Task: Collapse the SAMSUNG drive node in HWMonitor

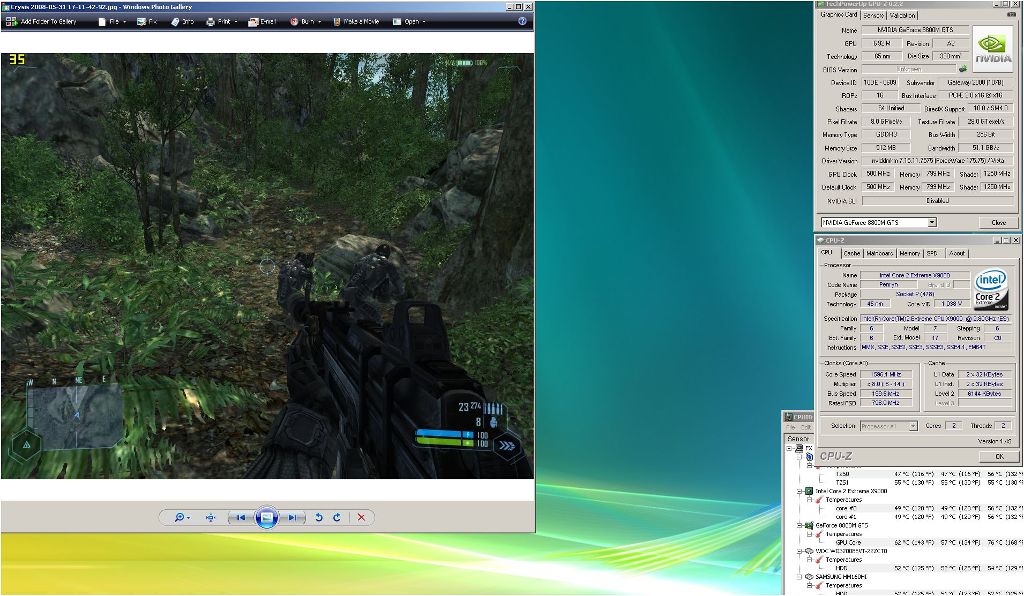Action: pos(800,577)
